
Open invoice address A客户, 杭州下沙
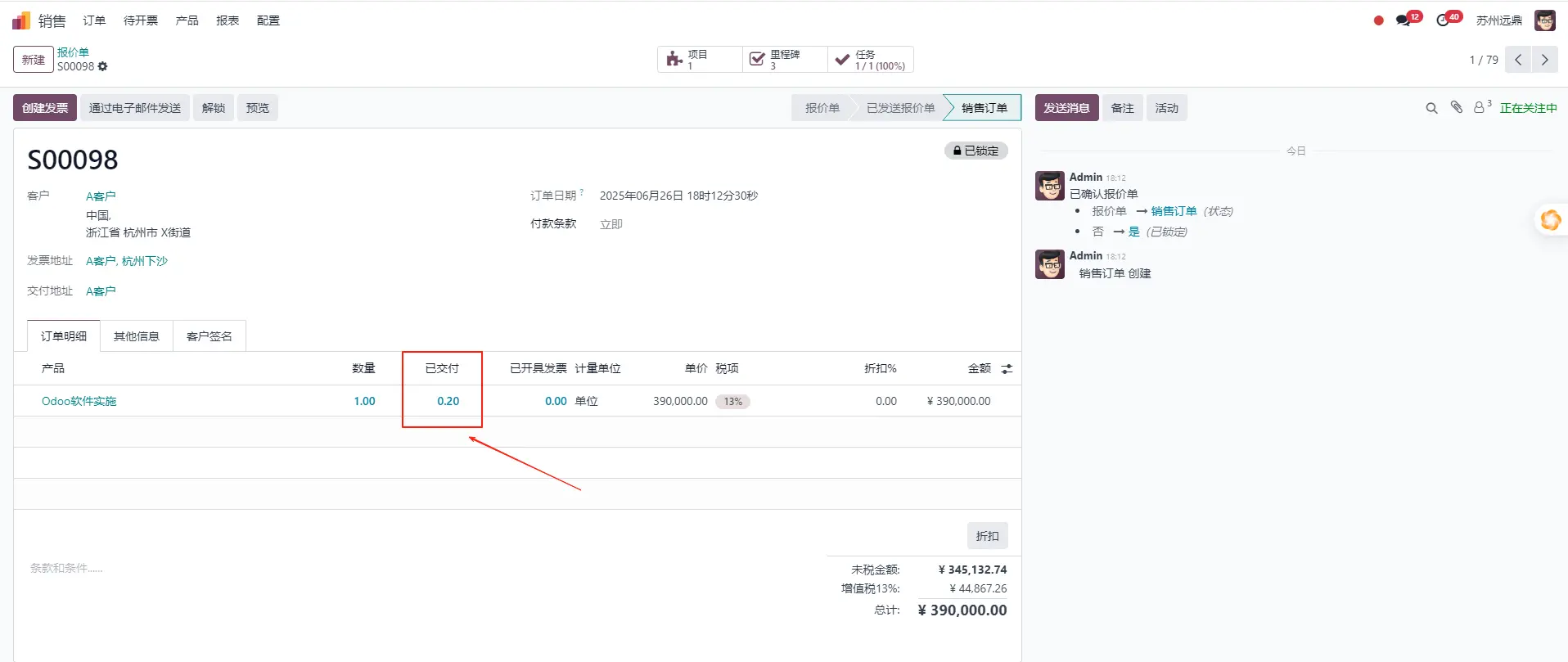click(x=127, y=261)
